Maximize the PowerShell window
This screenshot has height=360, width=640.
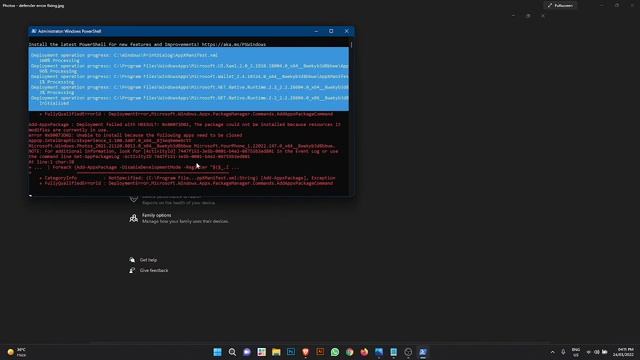point(331,31)
